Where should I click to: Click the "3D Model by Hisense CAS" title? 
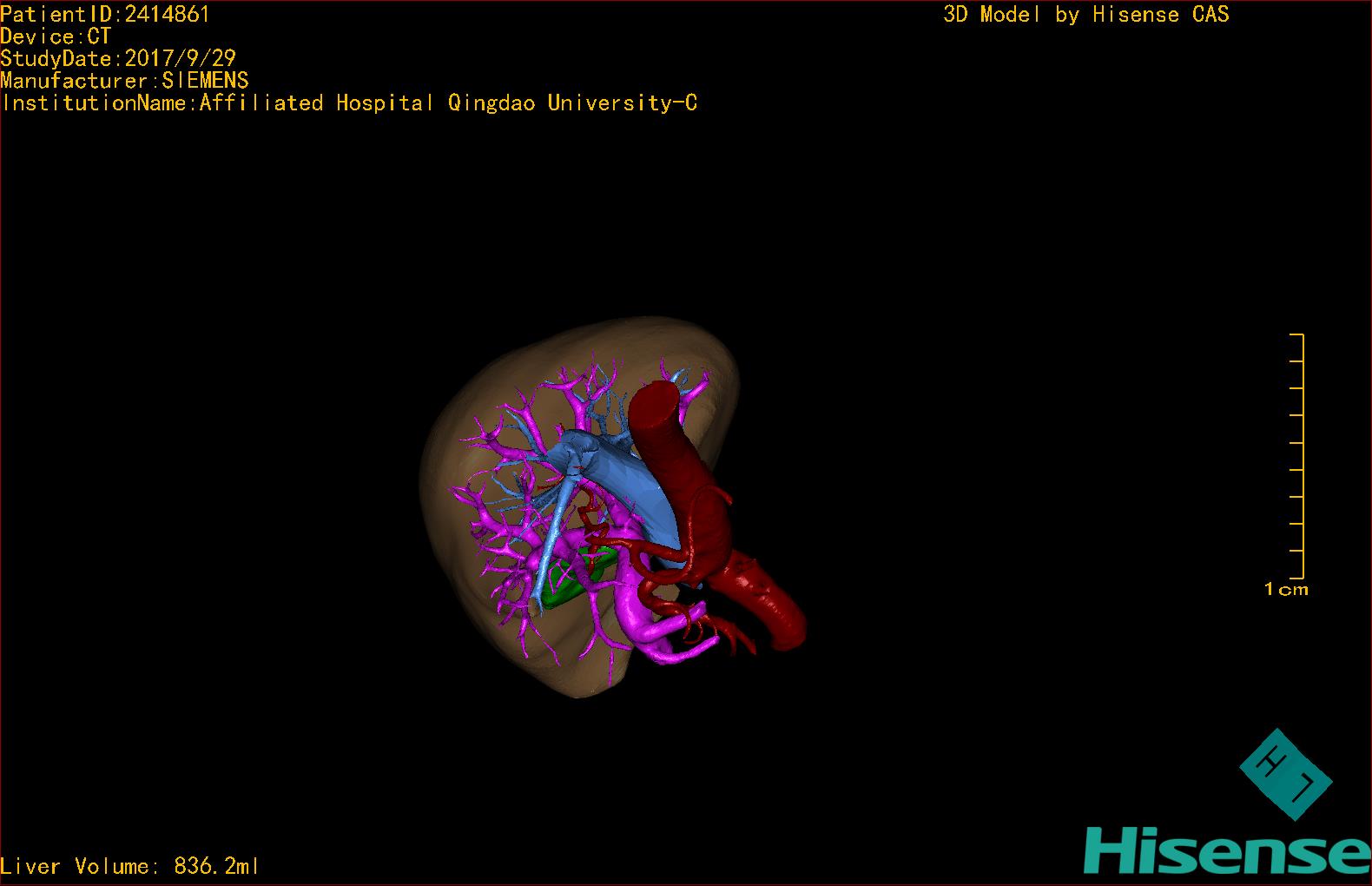click(1086, 14)
